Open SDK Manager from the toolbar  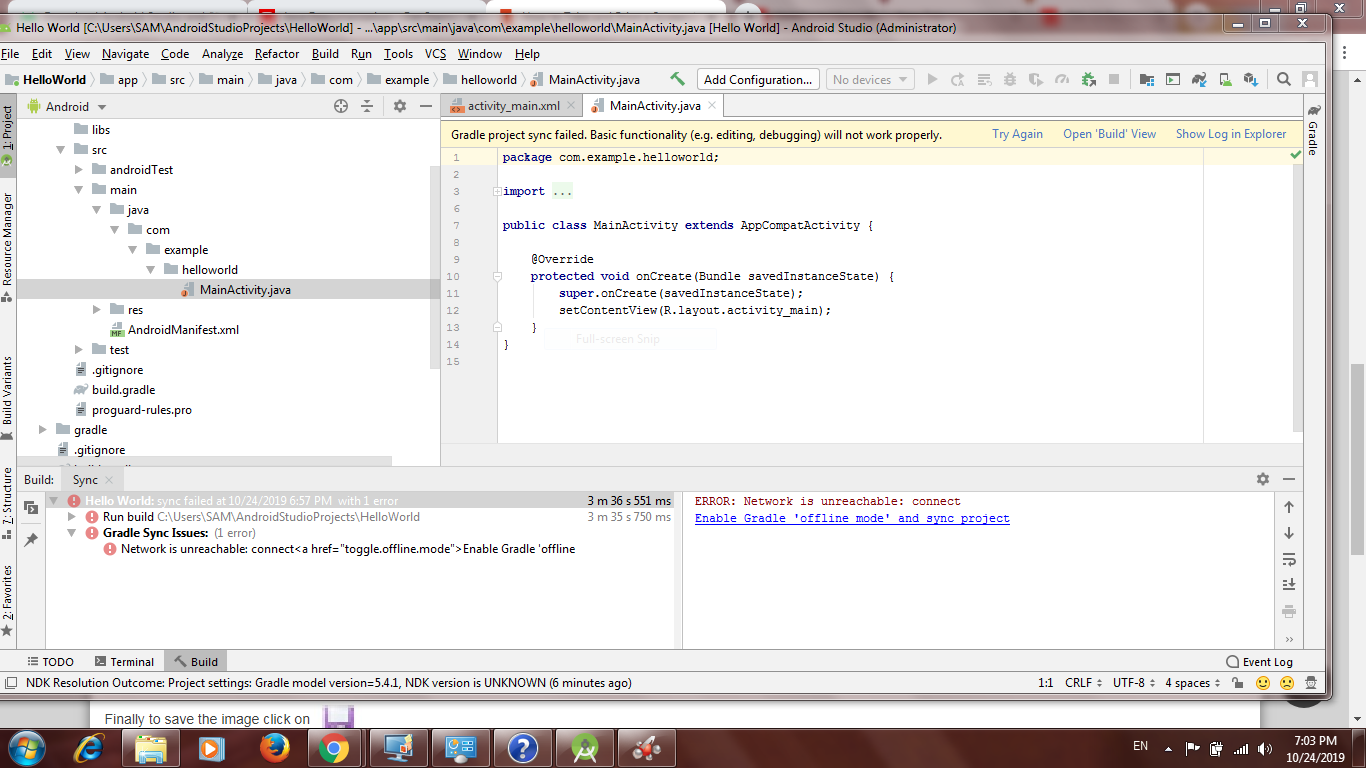click(1250, 79)
